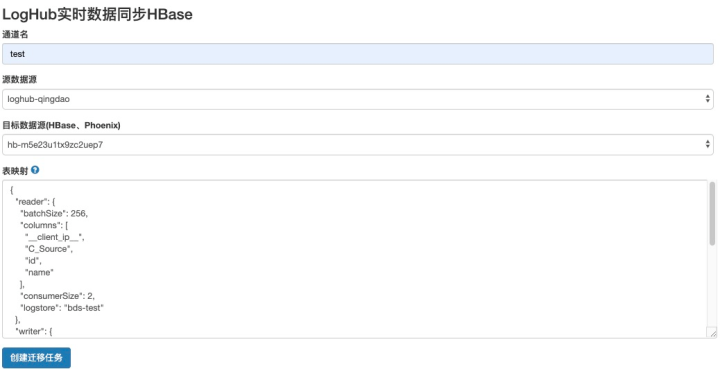This screenshot has width=720, height=369.
Task: Open the 源数据源 dropdown showing loghub-qingdao
Action: [358, 99]
